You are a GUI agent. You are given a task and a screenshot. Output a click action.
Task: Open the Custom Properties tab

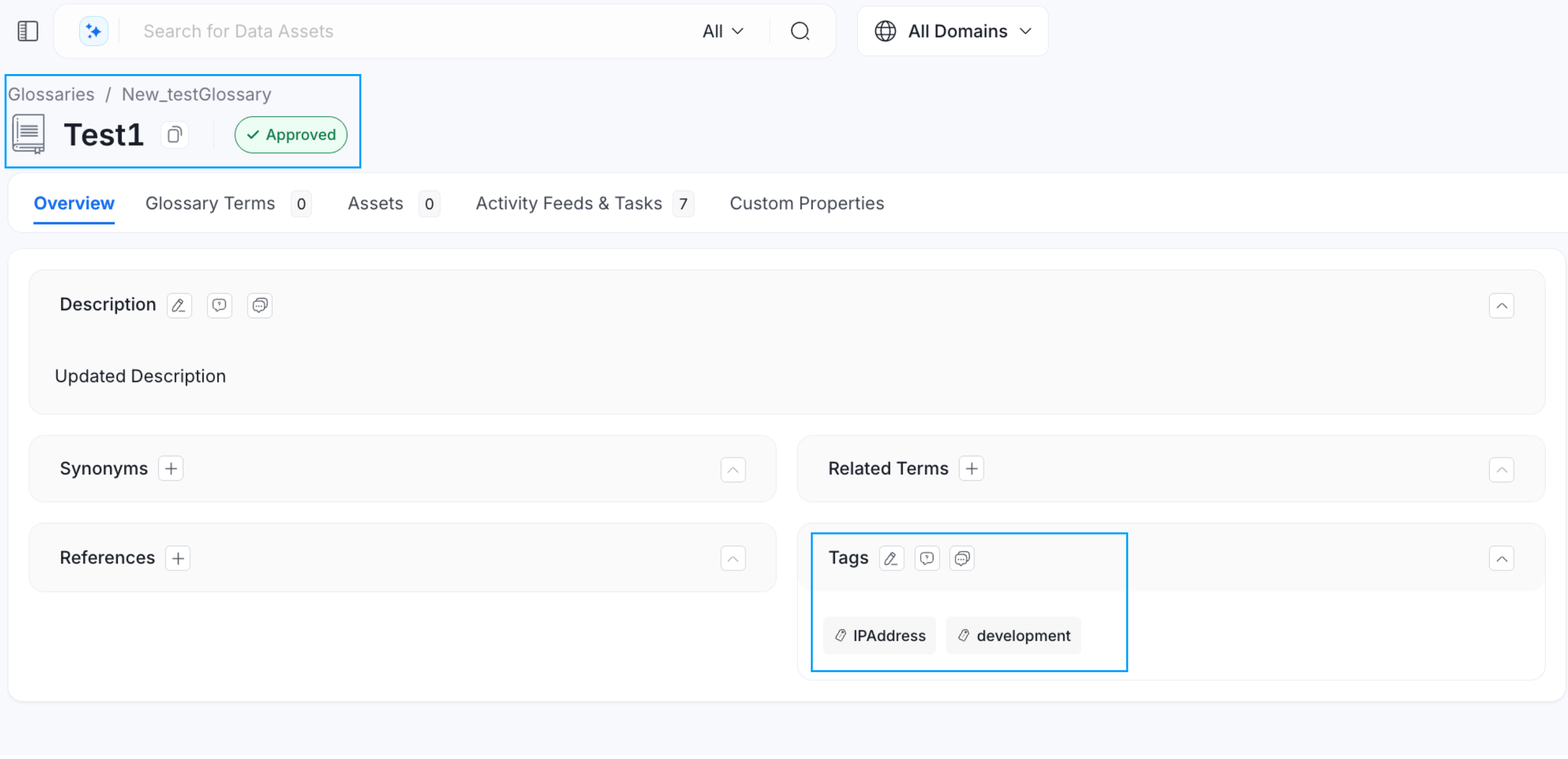pyautogui.click(x=807, y=204)
